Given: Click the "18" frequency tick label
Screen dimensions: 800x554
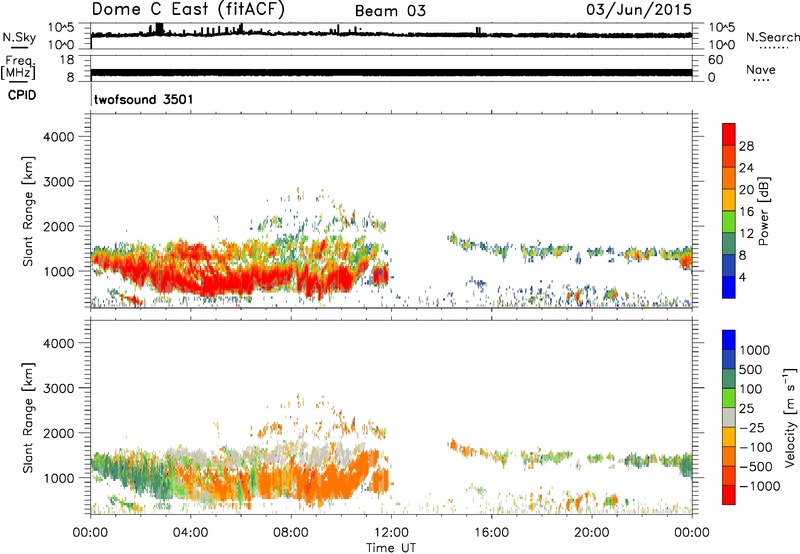Looking at the screenshot, I should coord(67,60).
